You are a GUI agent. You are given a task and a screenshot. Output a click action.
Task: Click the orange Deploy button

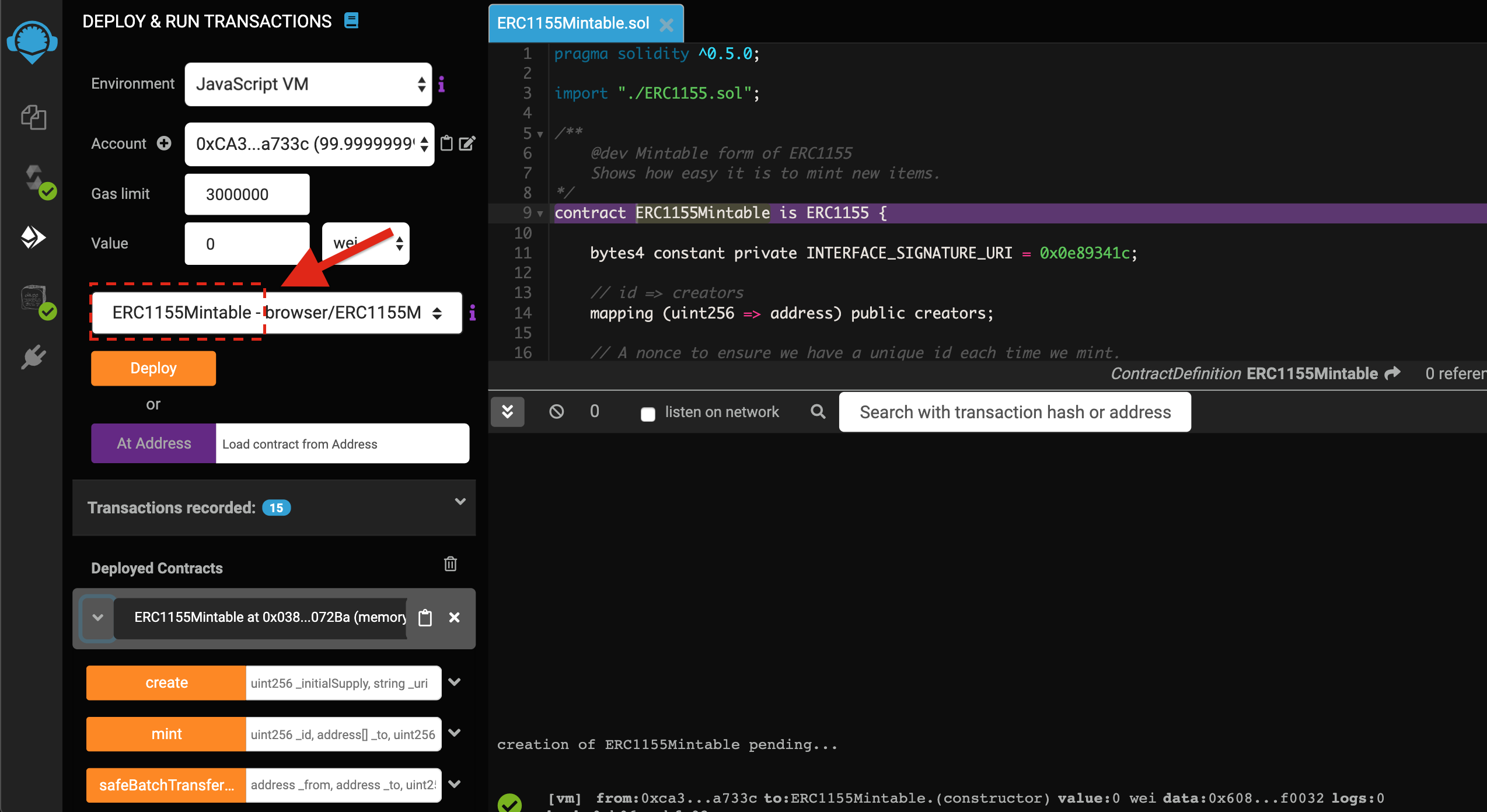tap(153, 368)
